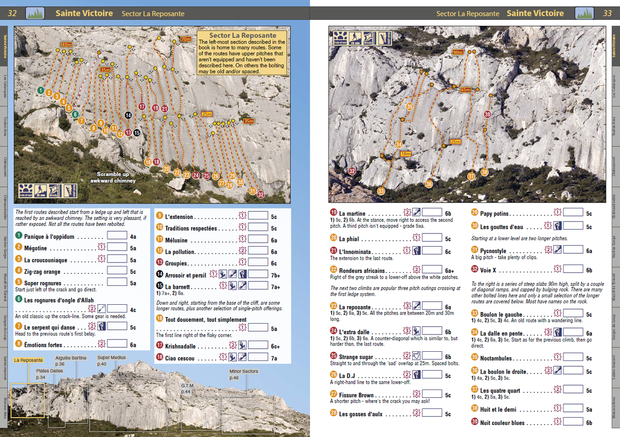Tick the box for Noctambules
620x437 pixels.
(x=573, y=357)
